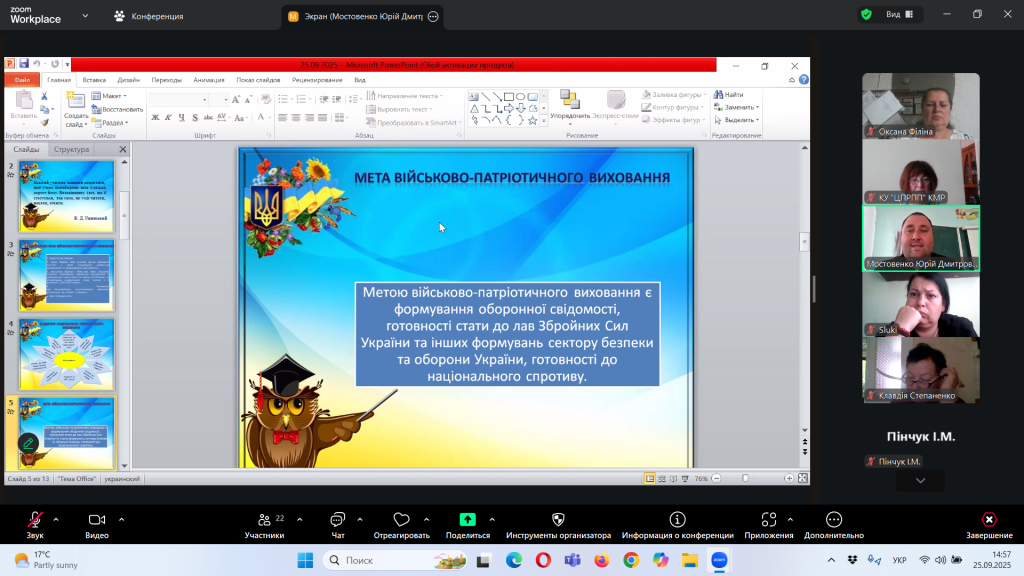Select the Экран (Мостовенко Юрій) shared screen tab

[355, 16]
